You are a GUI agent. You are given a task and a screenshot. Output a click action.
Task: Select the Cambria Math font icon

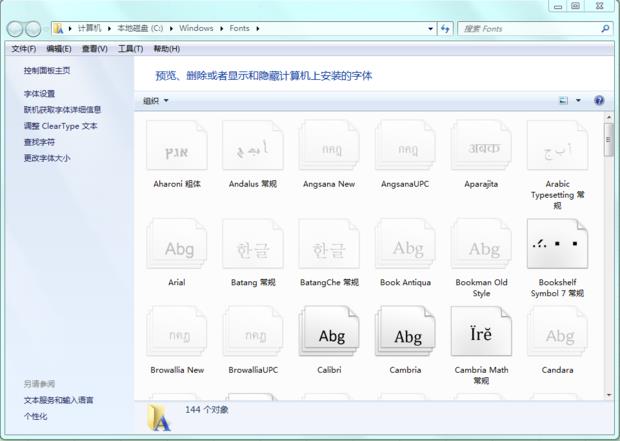pos(481,331)
